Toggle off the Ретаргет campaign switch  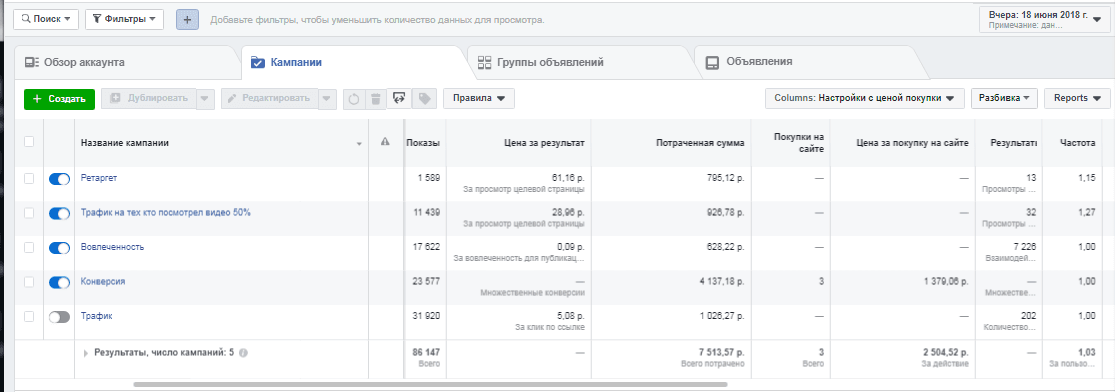[59, 179]
